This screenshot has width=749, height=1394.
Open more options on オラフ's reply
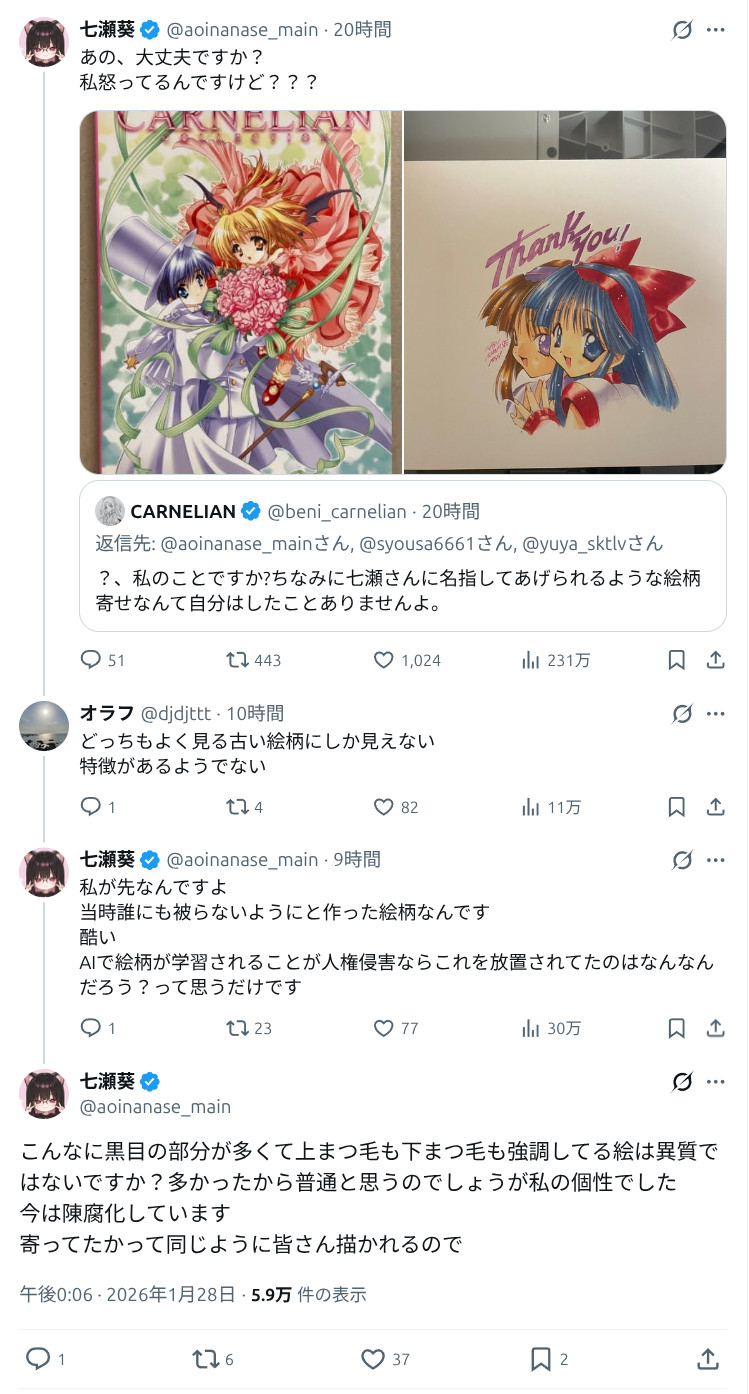point(715,714)
